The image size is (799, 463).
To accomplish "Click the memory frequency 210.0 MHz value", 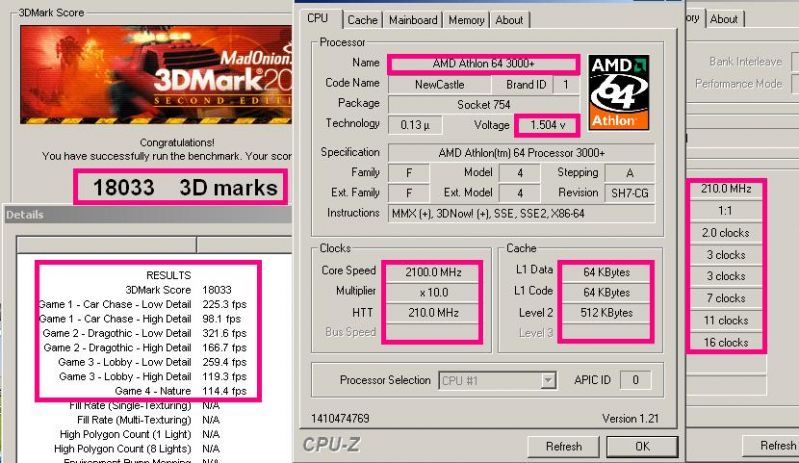I will (x=726, y=189).
